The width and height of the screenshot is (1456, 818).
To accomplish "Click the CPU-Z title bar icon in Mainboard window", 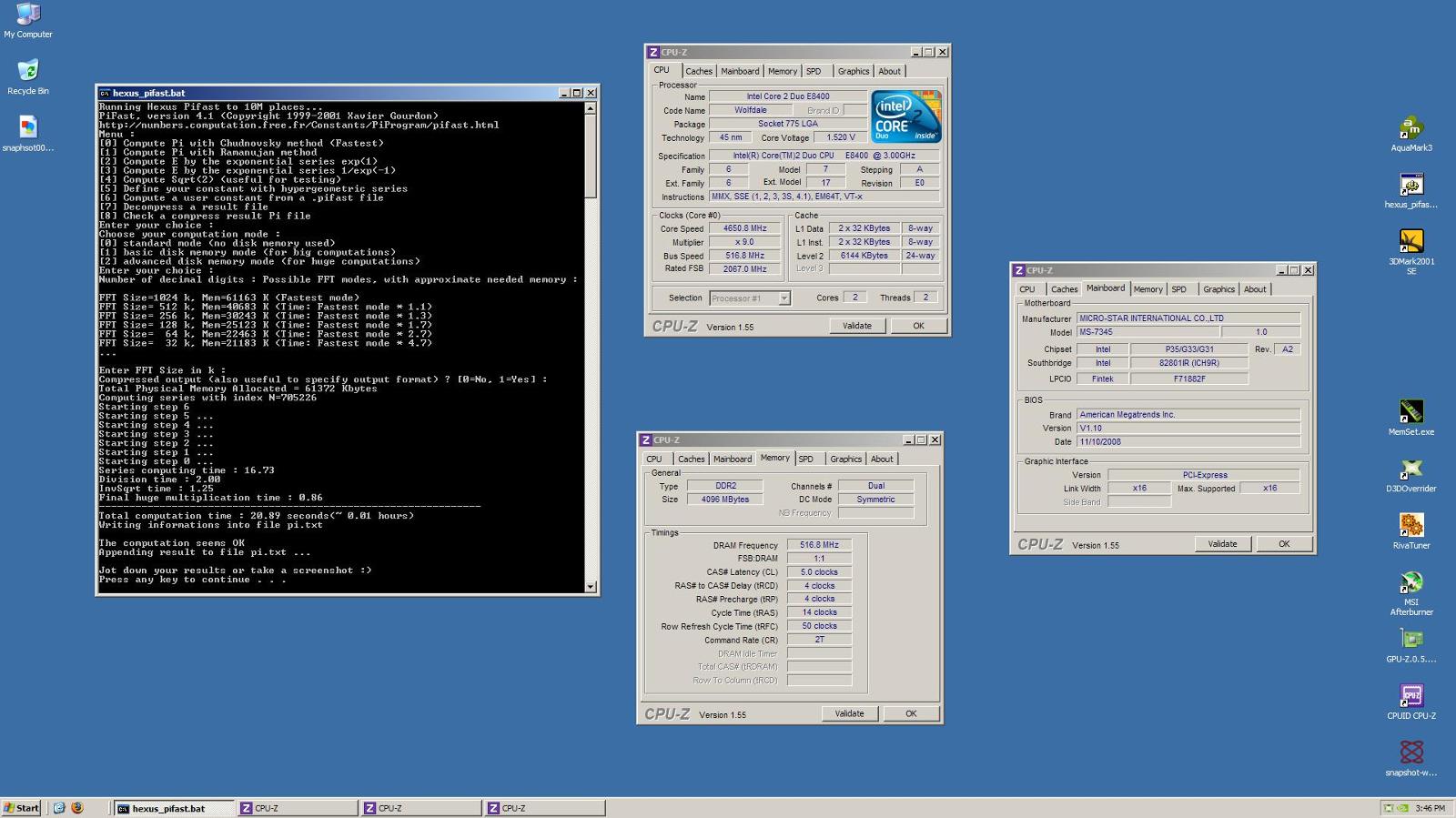I will click(1019, 270).
